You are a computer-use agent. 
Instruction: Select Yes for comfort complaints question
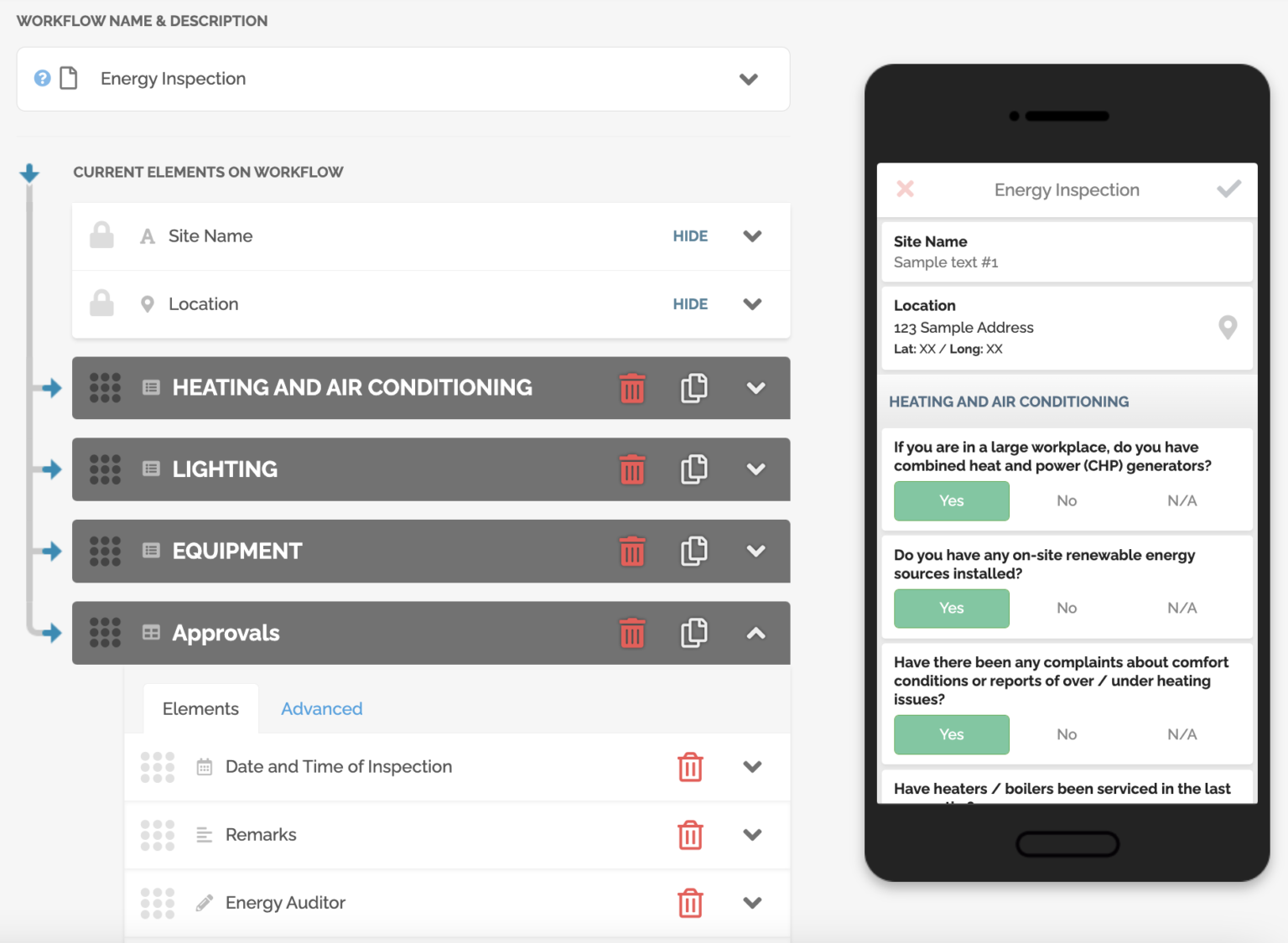point(951,734)
